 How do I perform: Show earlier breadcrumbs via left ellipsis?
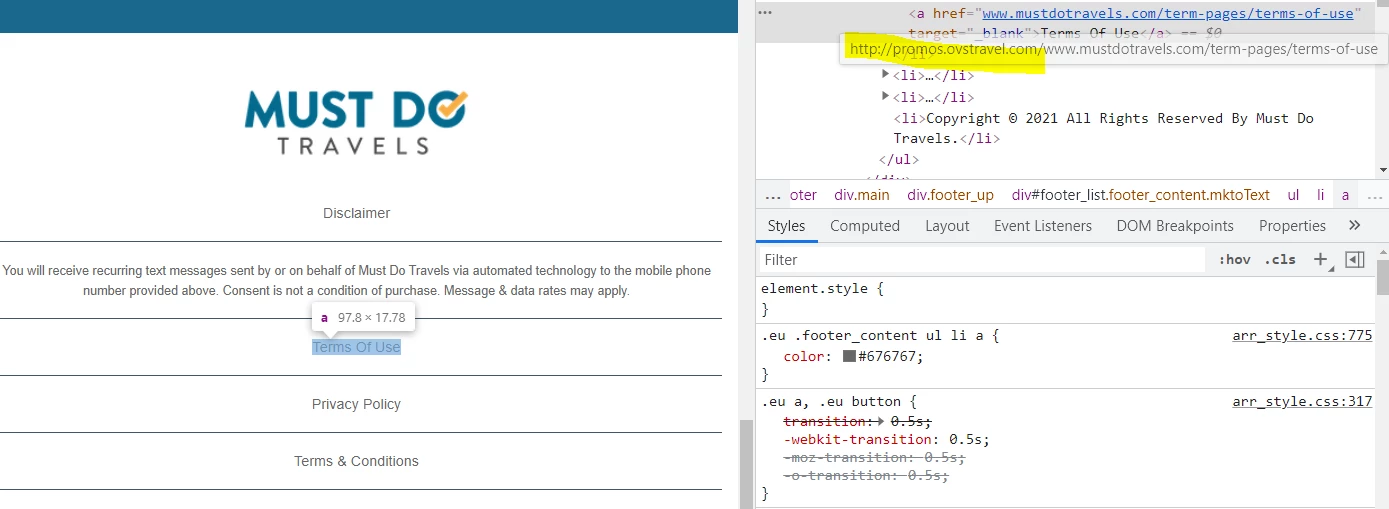tap(772, 195)
